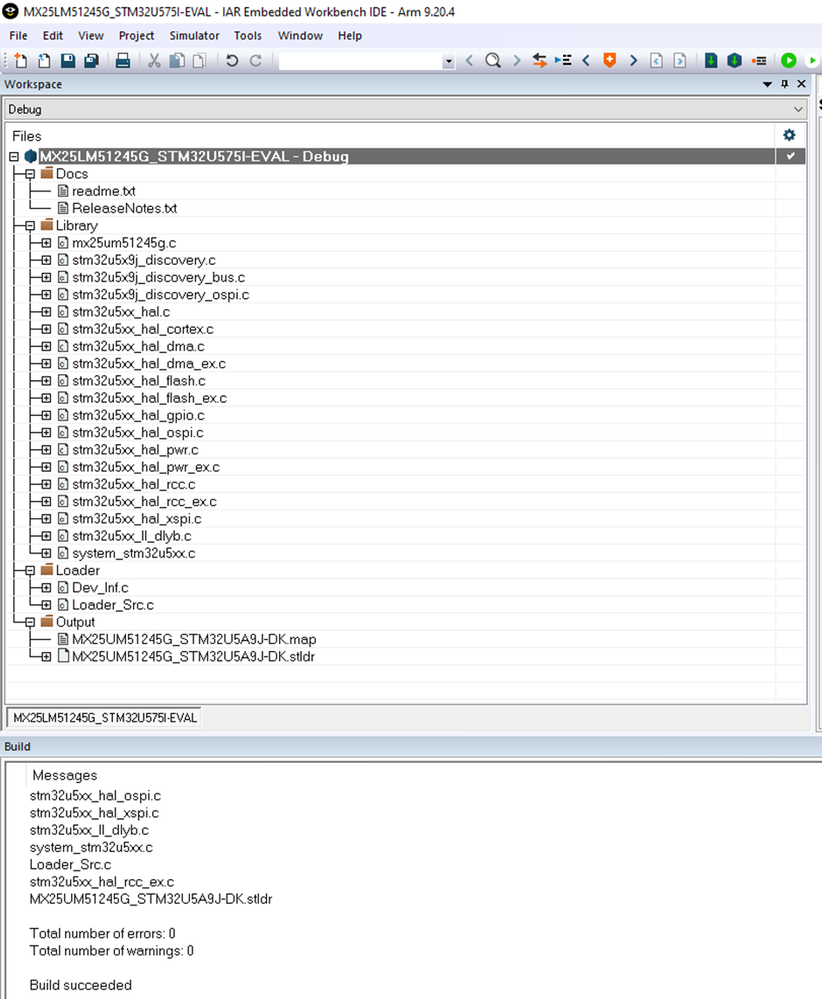This screenshot has width=822, height=999.
Task: Open the File menu
Action: pyautogui.click(x=18, y=36)
